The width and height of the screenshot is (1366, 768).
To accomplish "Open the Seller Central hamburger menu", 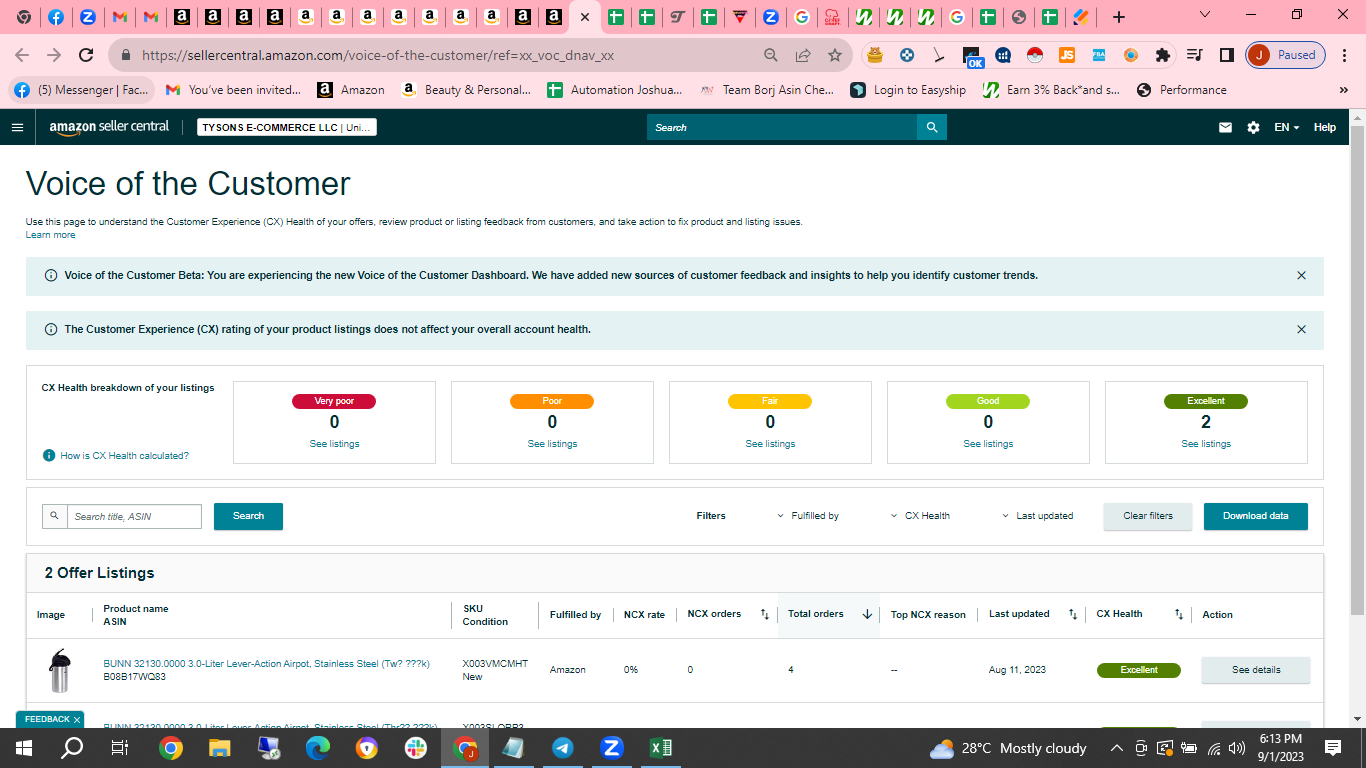I will (x=17, y=127).
